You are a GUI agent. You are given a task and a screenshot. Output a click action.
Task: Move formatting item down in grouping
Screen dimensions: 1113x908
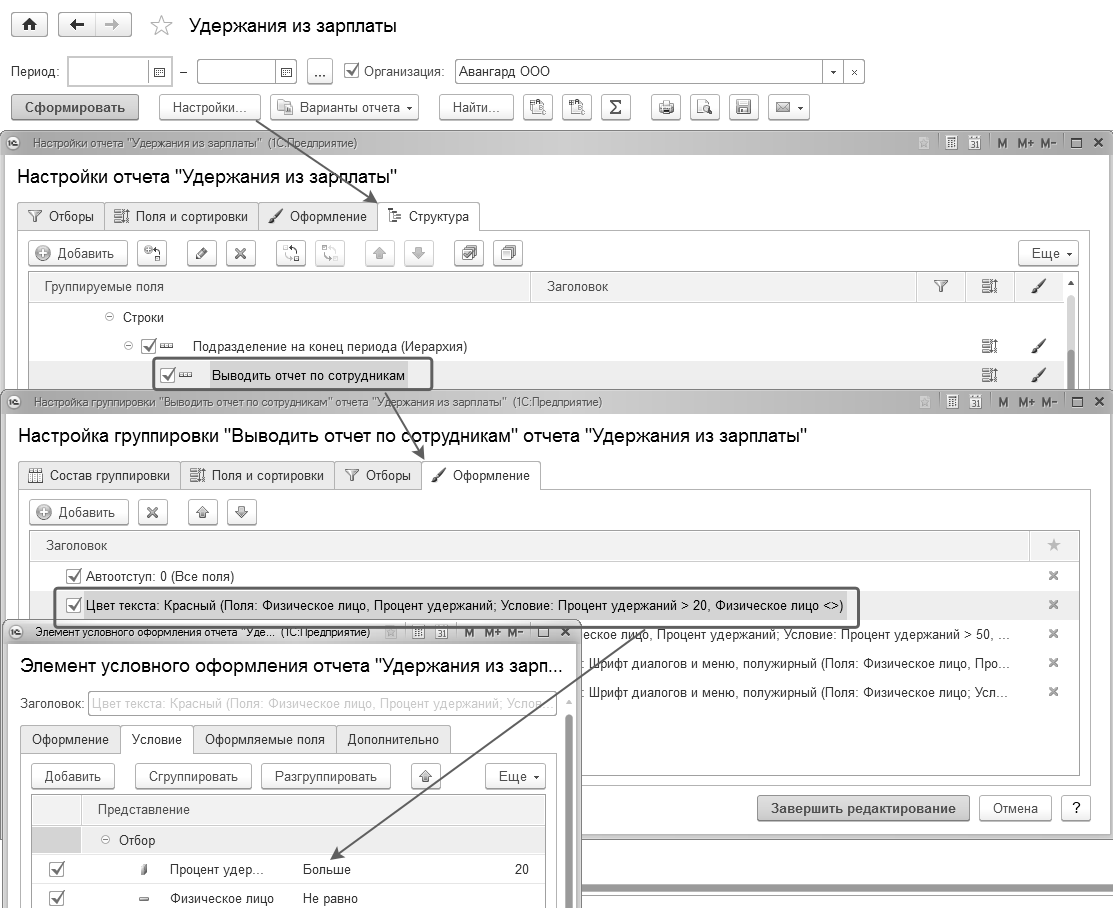point(241,513)
